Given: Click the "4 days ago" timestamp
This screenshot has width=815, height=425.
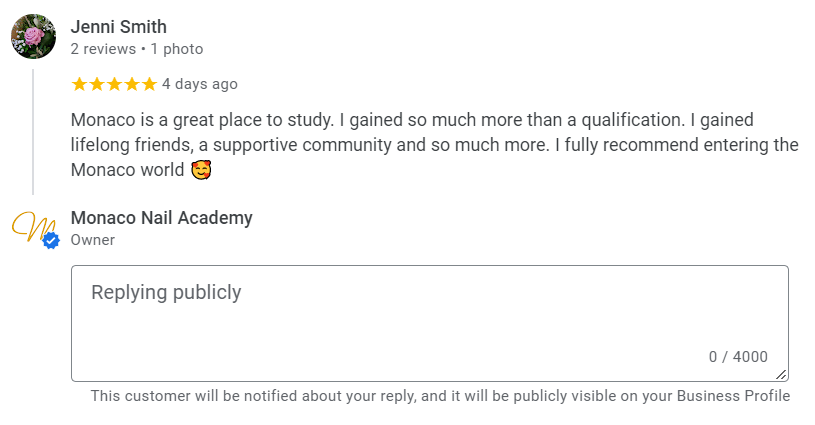Looking at the screenshot, I should 200,84.
